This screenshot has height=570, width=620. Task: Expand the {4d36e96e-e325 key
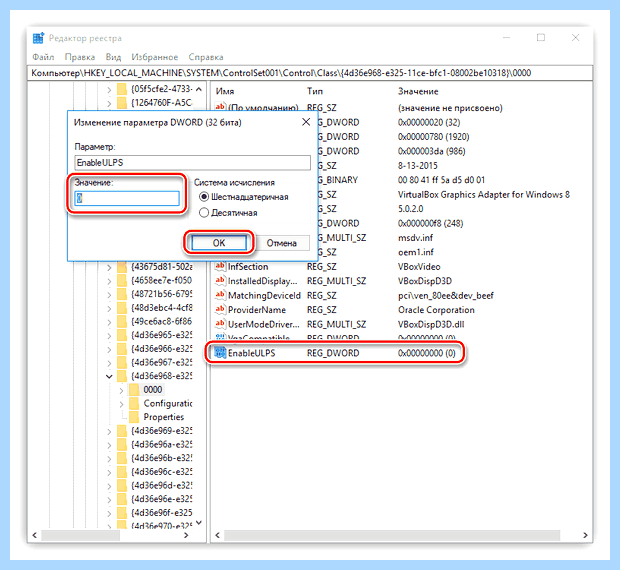(x=109, y=500)
